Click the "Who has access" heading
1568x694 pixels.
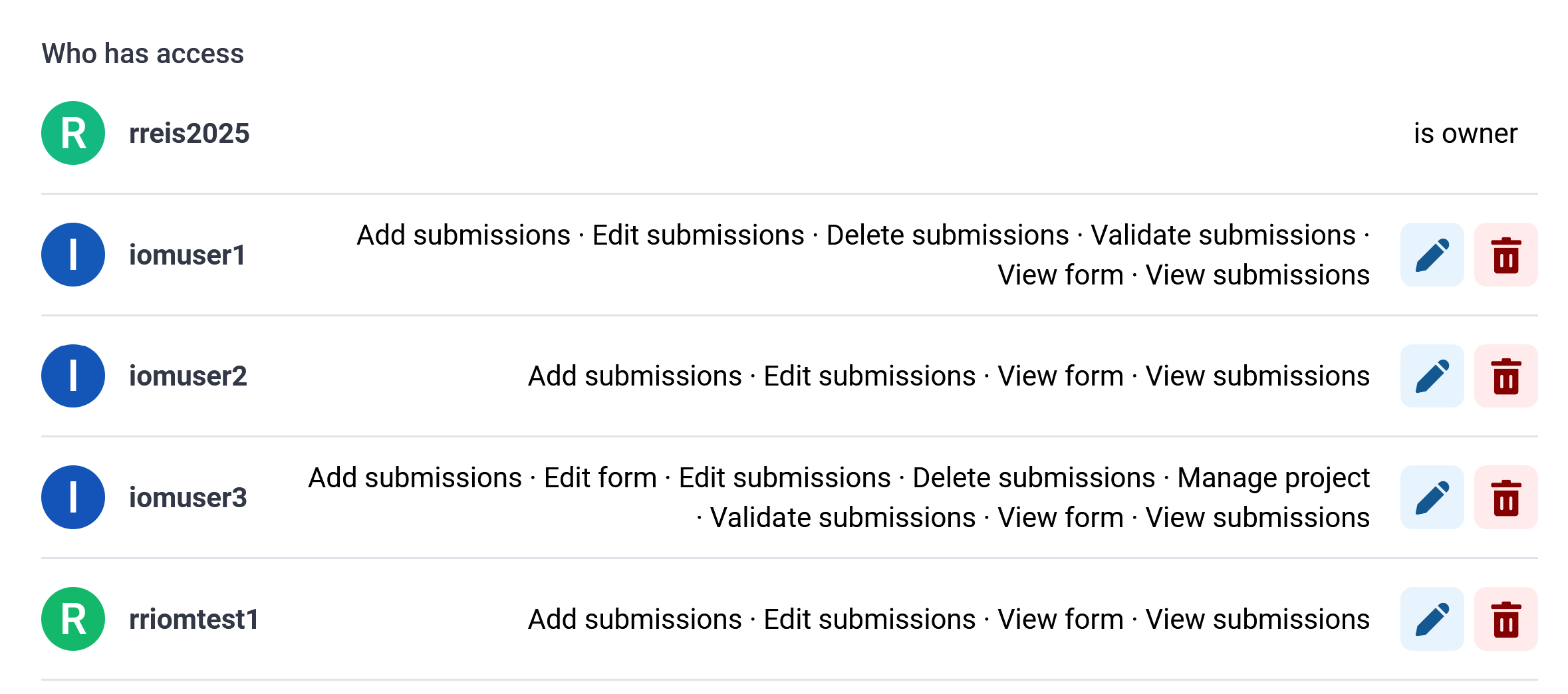tap(142, 54)
